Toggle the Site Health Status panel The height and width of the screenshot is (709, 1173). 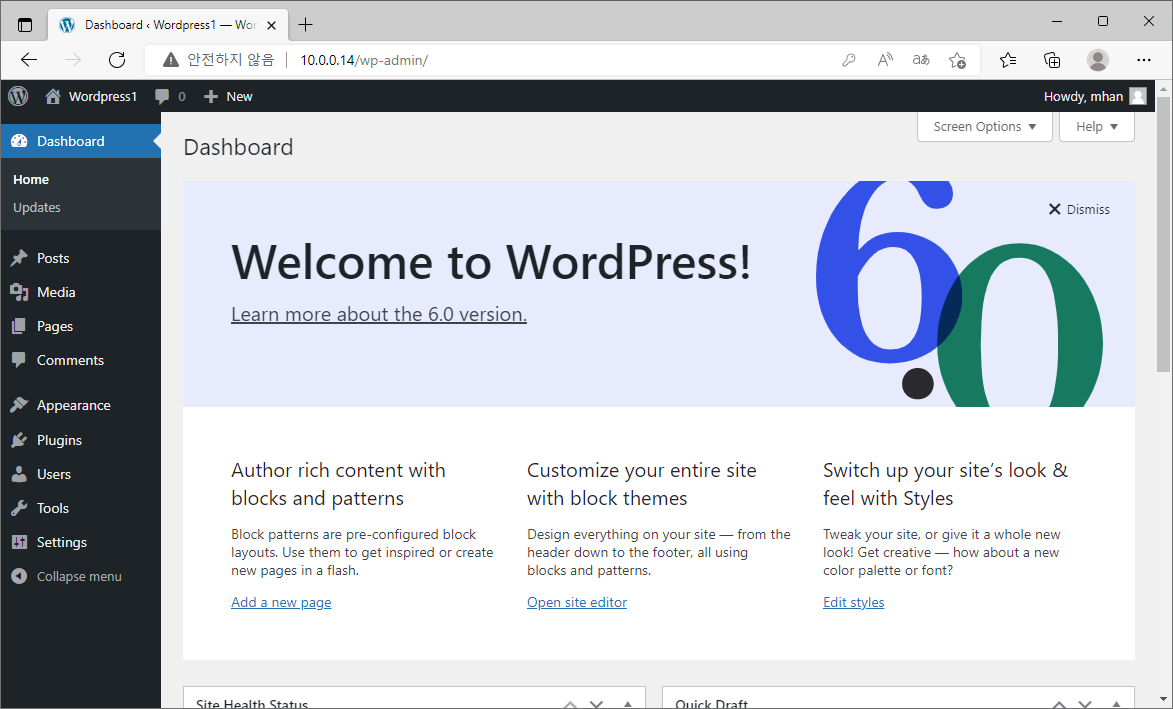[x=628, y=704]
